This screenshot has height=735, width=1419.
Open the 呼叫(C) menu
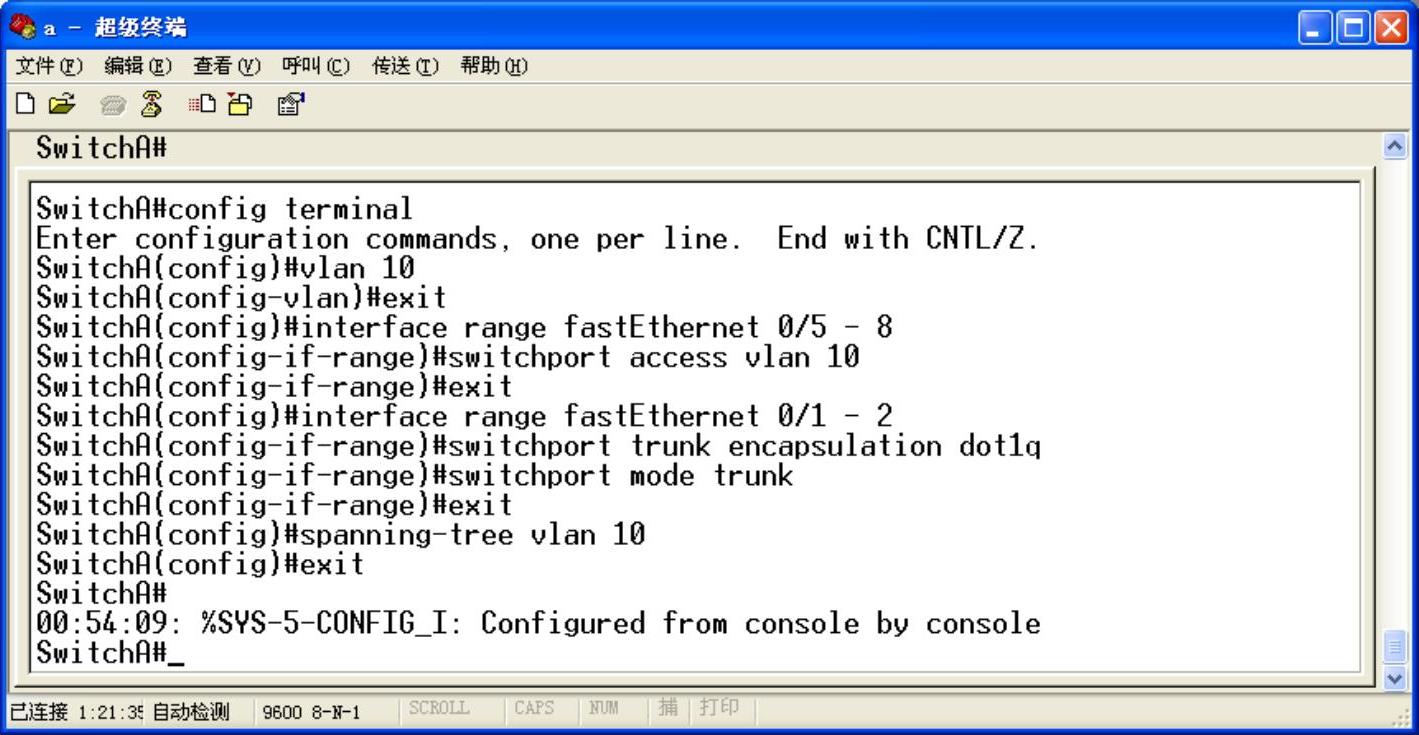coord(316,66)
